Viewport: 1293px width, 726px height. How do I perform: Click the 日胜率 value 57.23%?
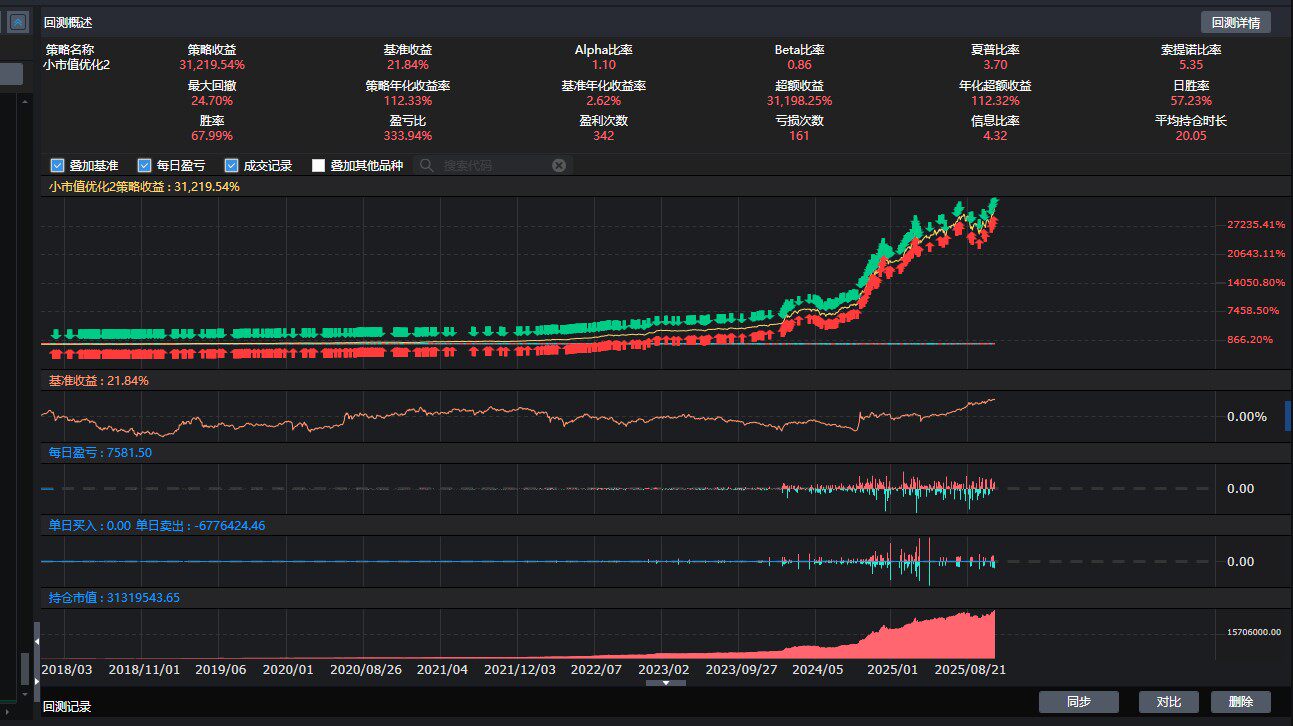pos(1191,100)
